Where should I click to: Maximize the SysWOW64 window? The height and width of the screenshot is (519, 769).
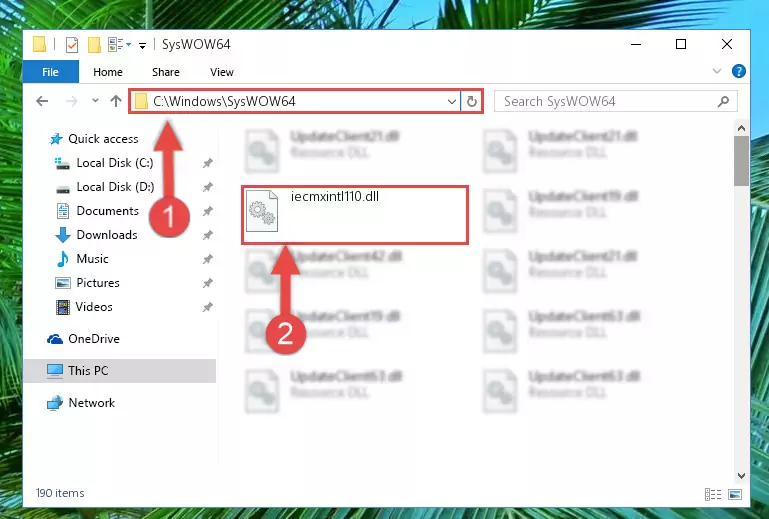681,44
